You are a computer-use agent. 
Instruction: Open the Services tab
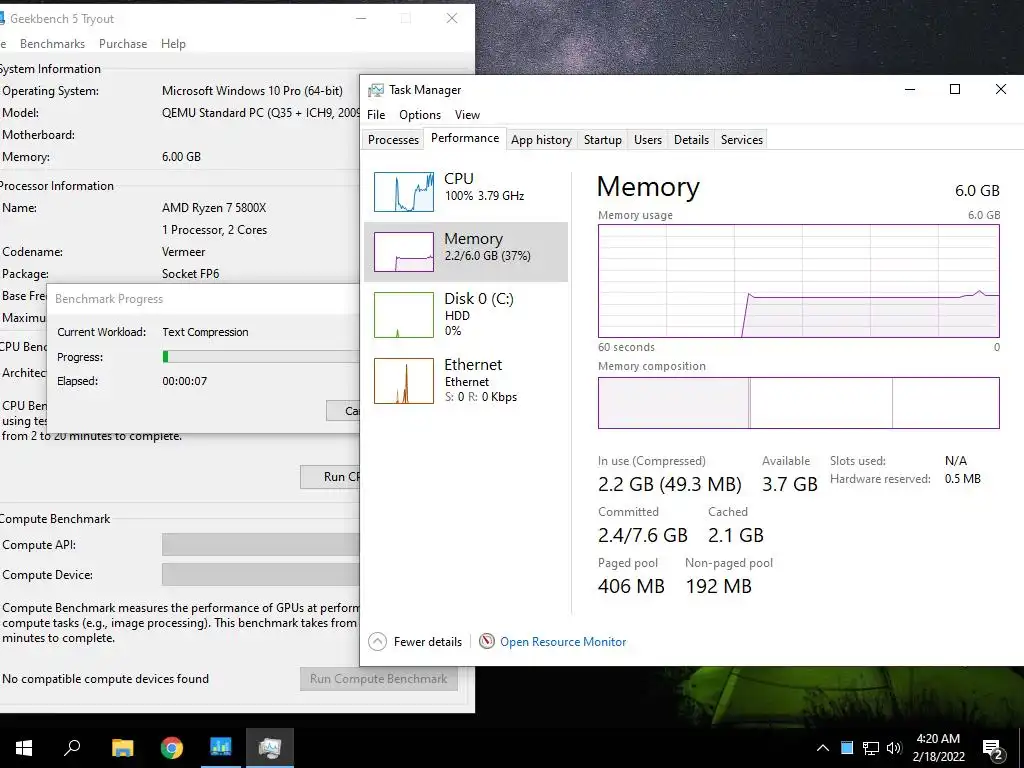741,140
